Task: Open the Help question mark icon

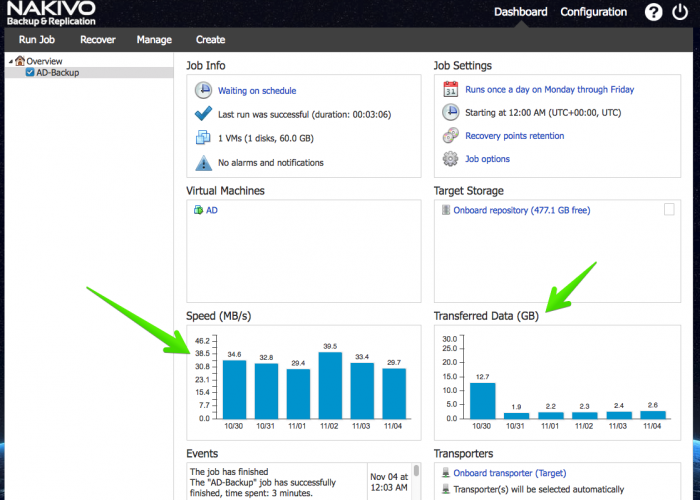Action: [x=653, y=12]
